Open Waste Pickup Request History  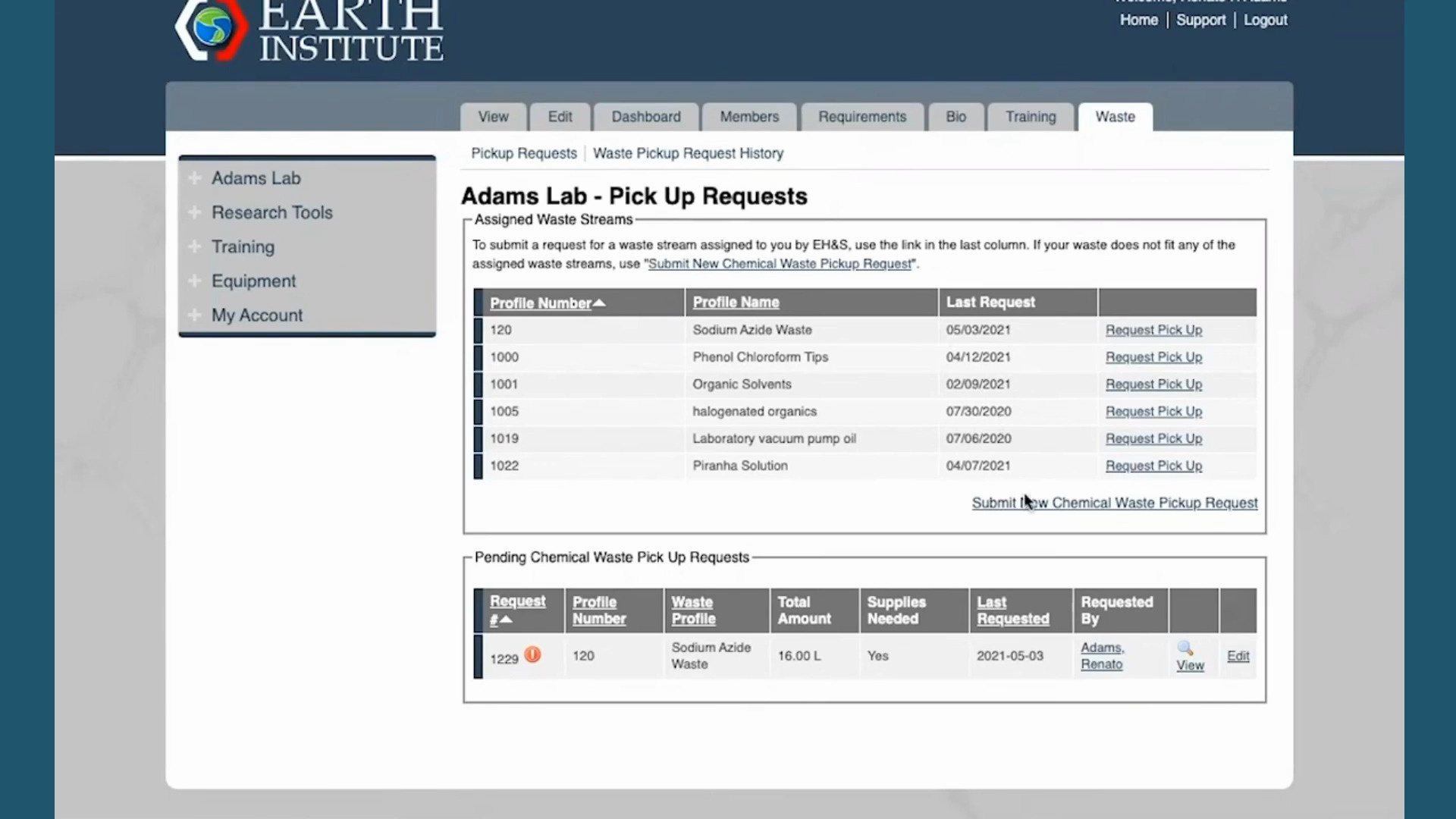(688, 152)
